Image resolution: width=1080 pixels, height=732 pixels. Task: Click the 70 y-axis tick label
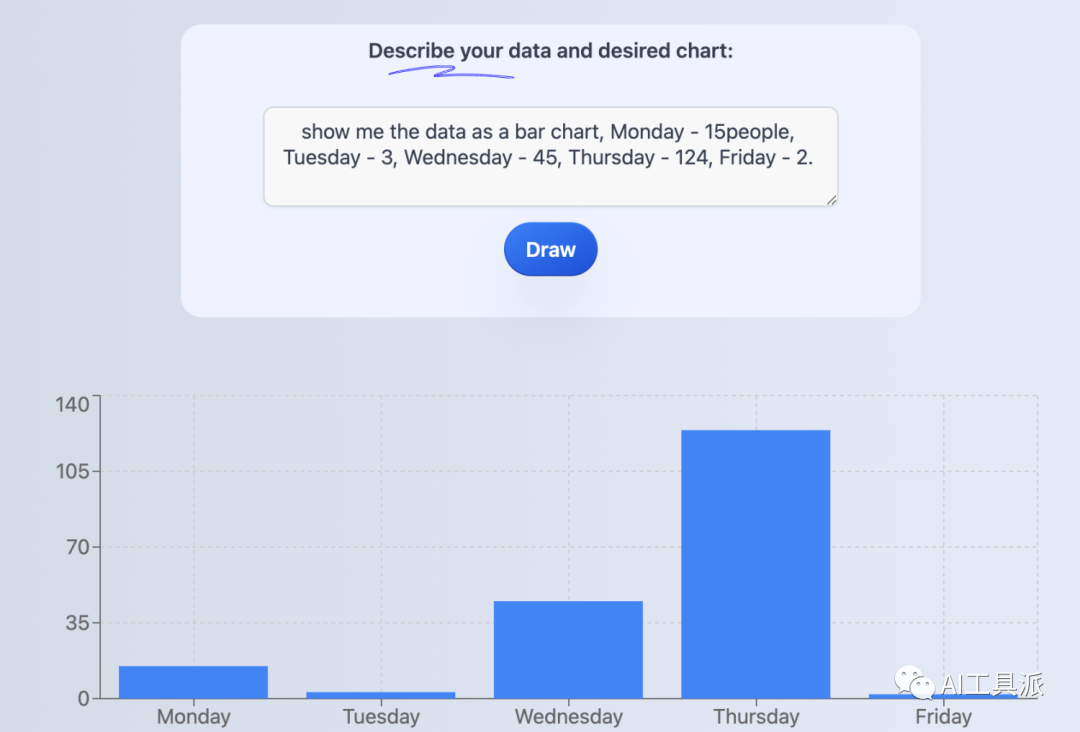(78, 547)
